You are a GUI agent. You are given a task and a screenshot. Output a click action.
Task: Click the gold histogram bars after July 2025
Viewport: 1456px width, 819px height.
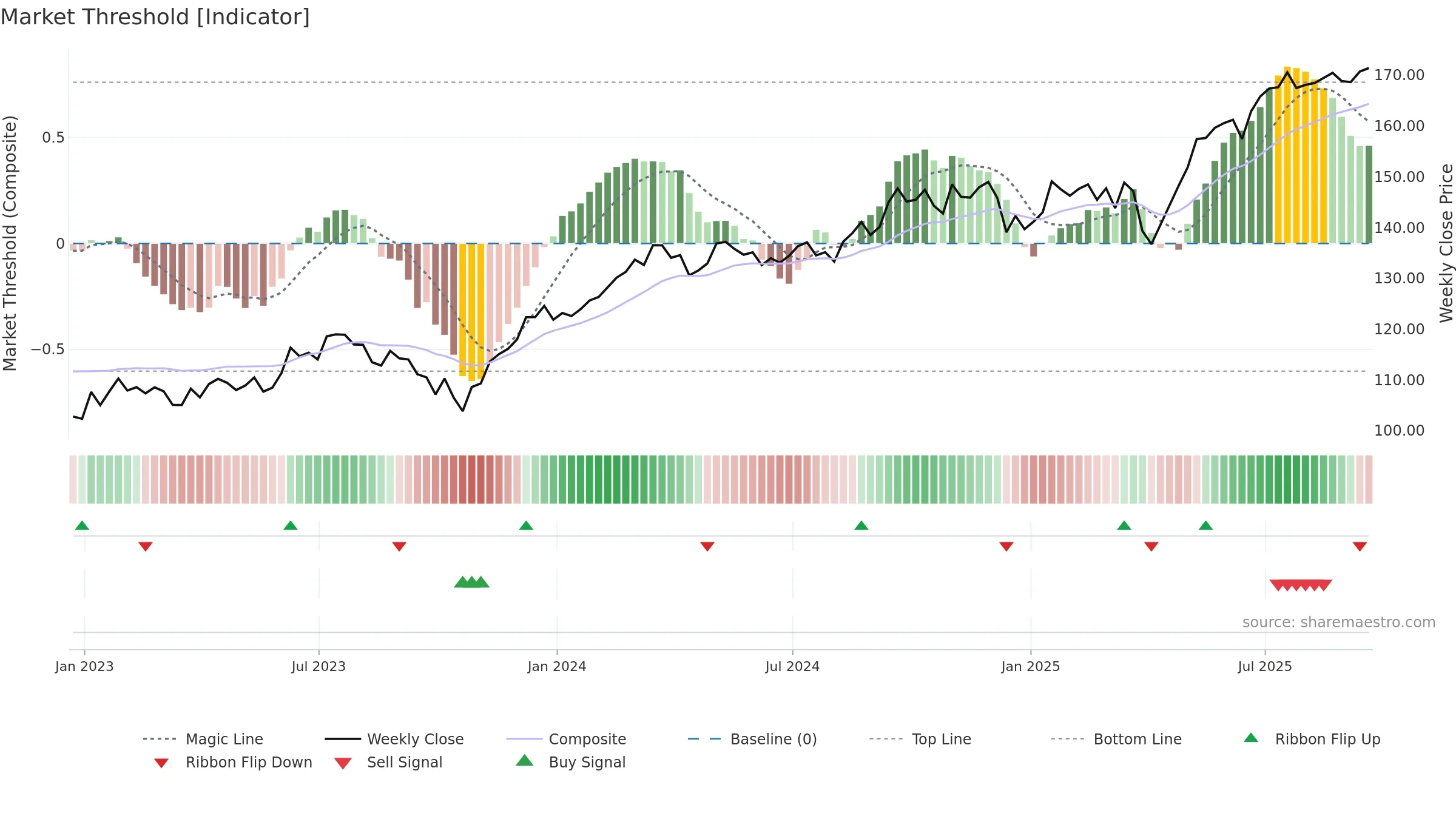point(1301,155)
